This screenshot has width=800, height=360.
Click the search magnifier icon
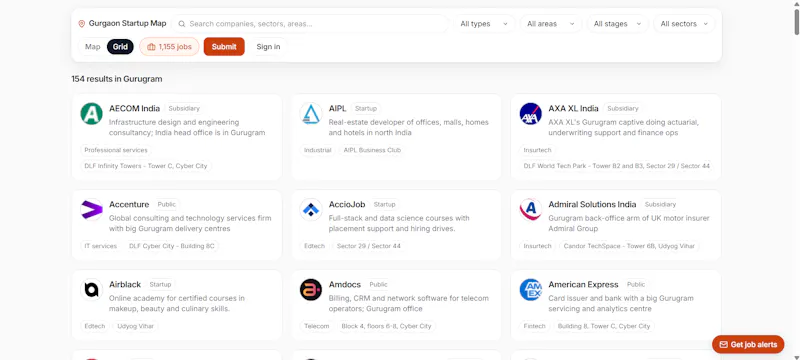point(182,24)
